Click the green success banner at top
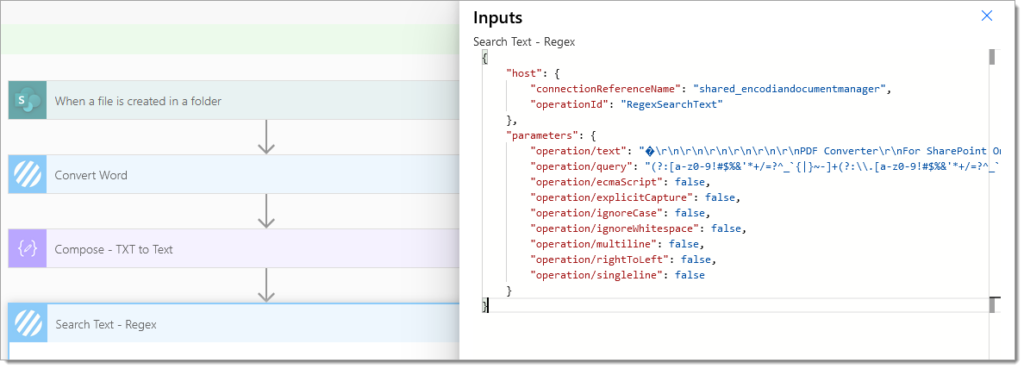This screenshot has height=369, width=1024. (230, 39)
